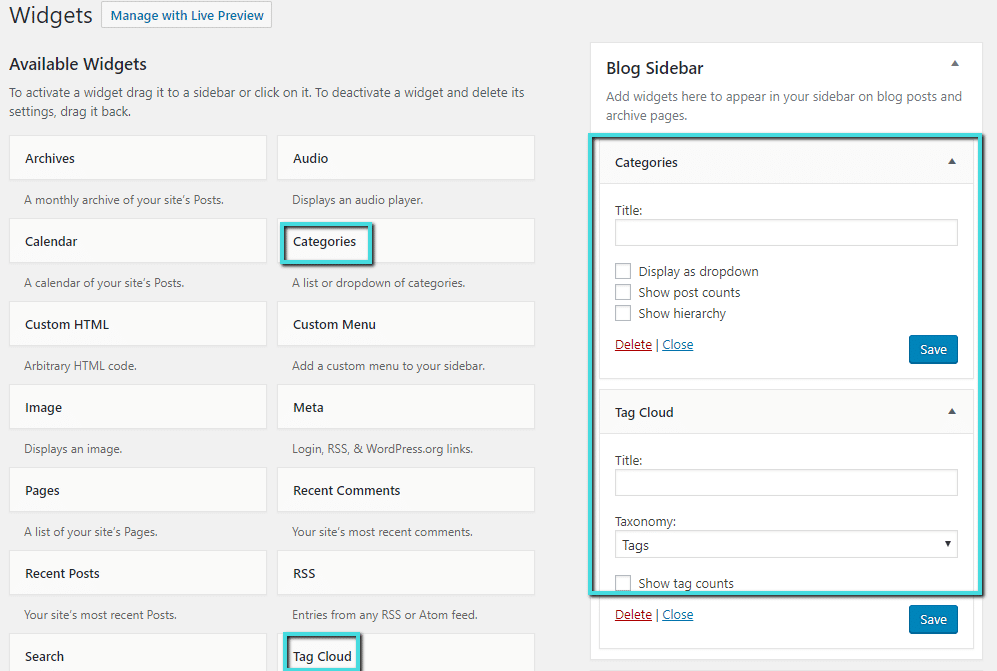
Task: Collapse the Tag Cloud widget settings
Action: [952, 412]
